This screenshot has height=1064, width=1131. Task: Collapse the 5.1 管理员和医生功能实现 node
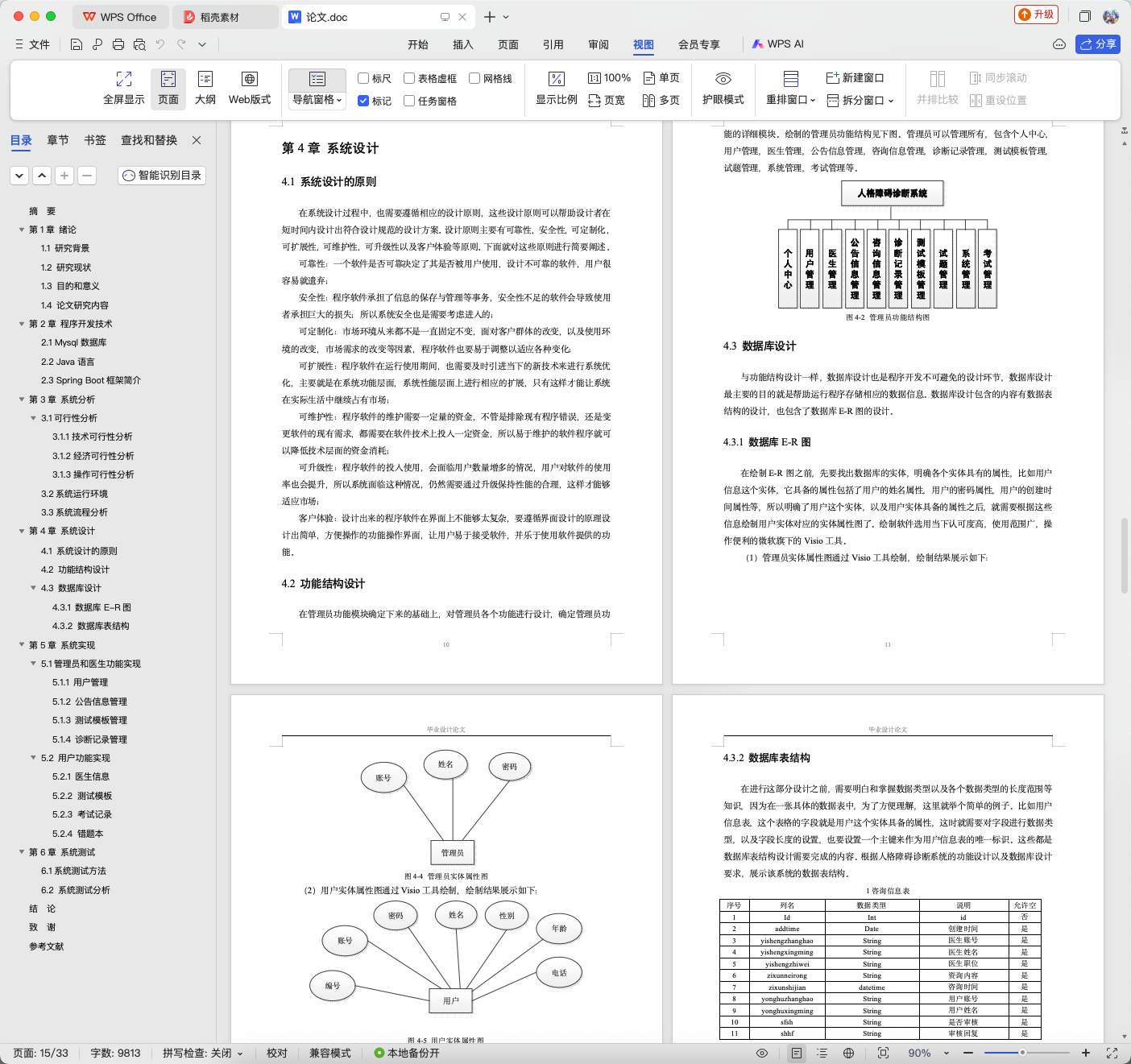coord(33,664)
